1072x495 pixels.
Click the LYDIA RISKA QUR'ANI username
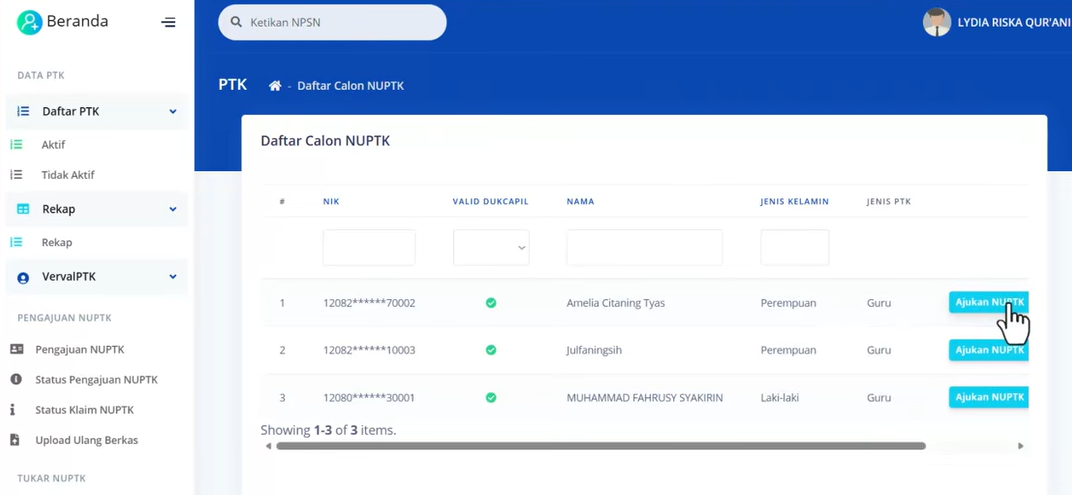[1015, 23]
